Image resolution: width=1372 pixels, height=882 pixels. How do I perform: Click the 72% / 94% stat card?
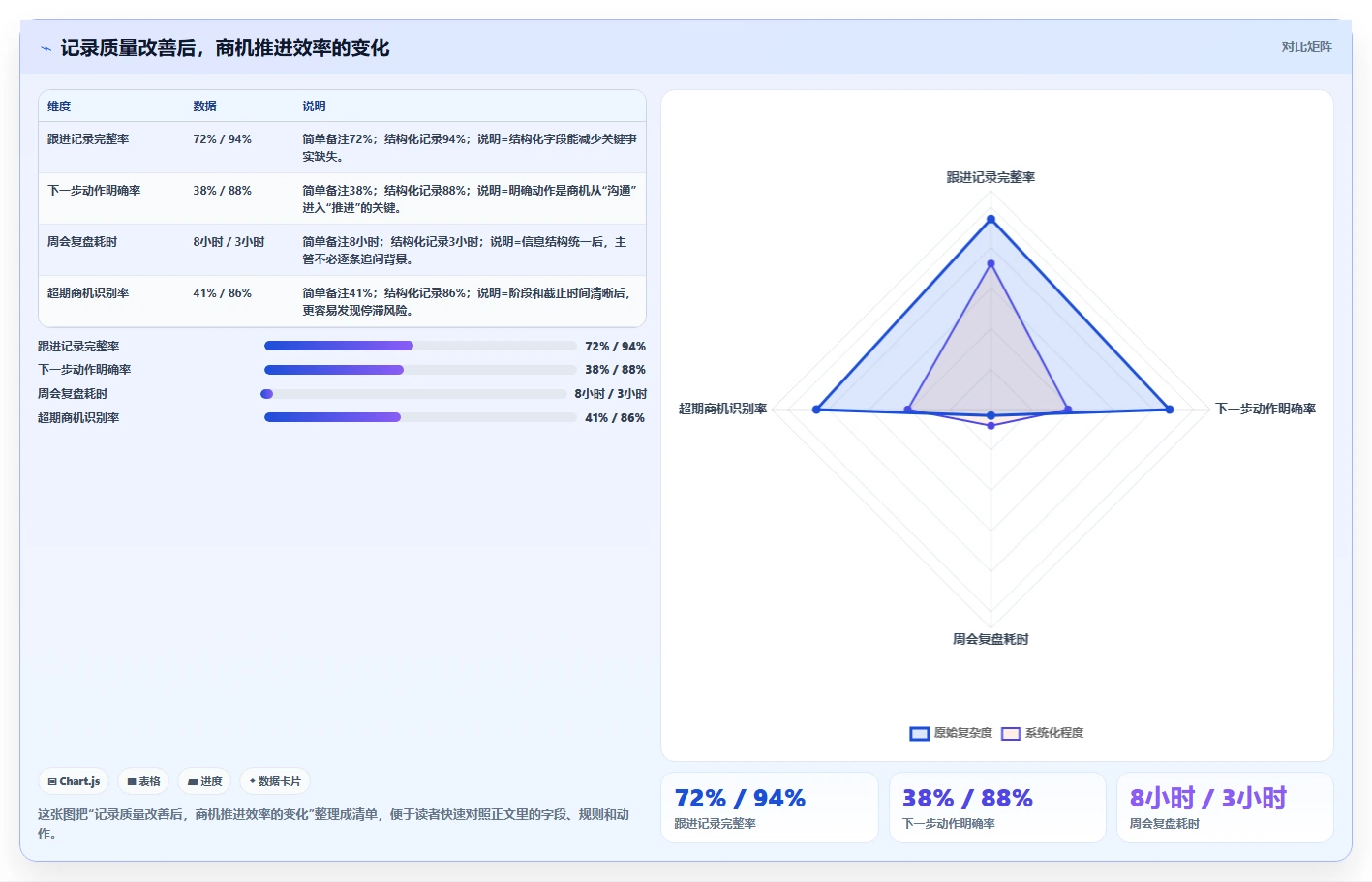tap(770, 807)
